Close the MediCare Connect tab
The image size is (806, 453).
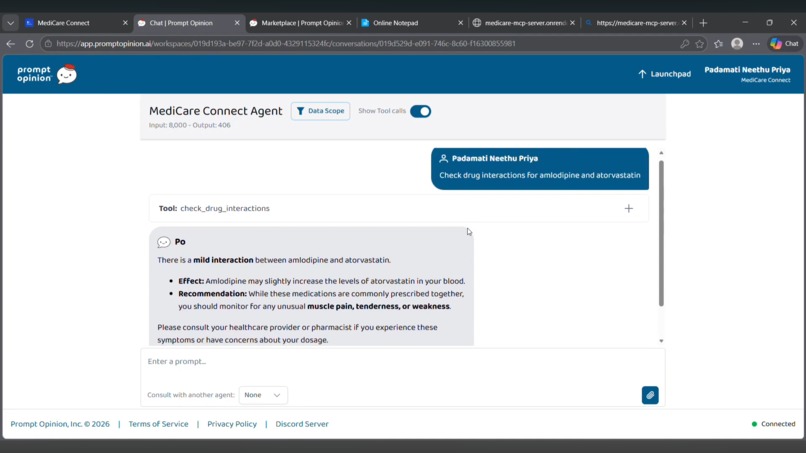point(125,23)
